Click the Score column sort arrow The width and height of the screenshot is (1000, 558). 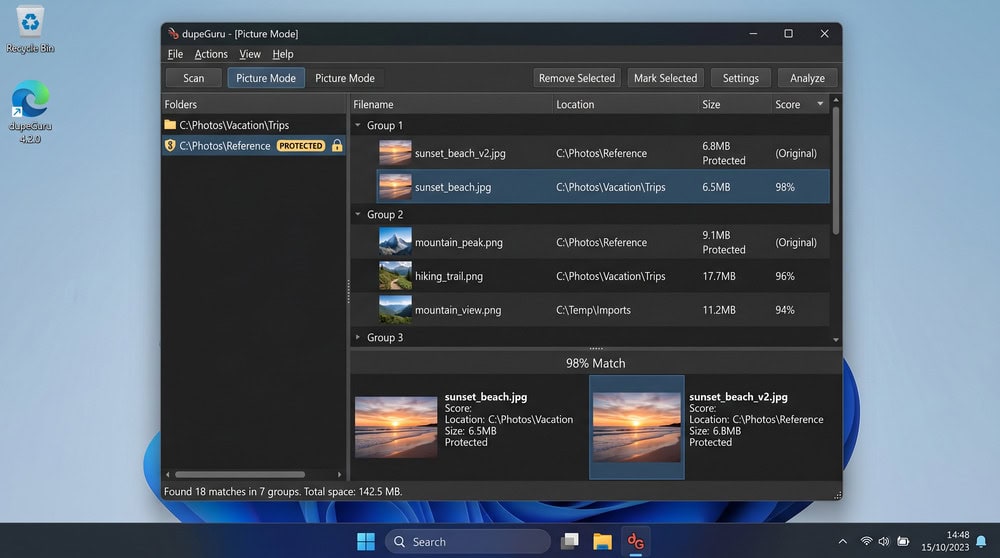tap(820, 103)
